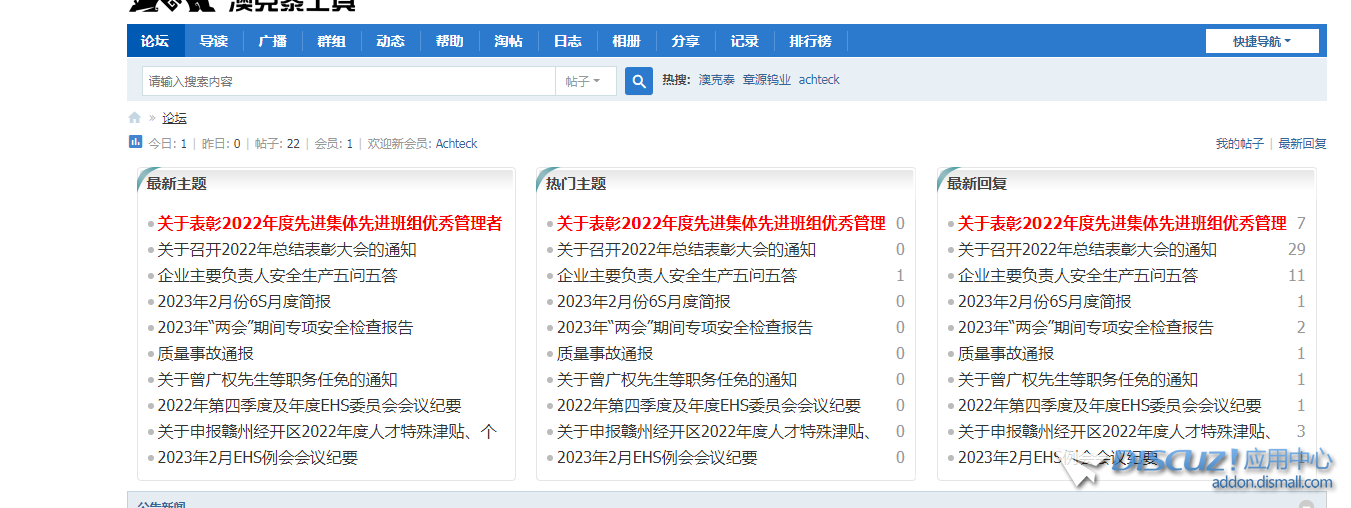1351x508 pixels.
Task: Open the 导读 navigation tab
Action: 214,41
